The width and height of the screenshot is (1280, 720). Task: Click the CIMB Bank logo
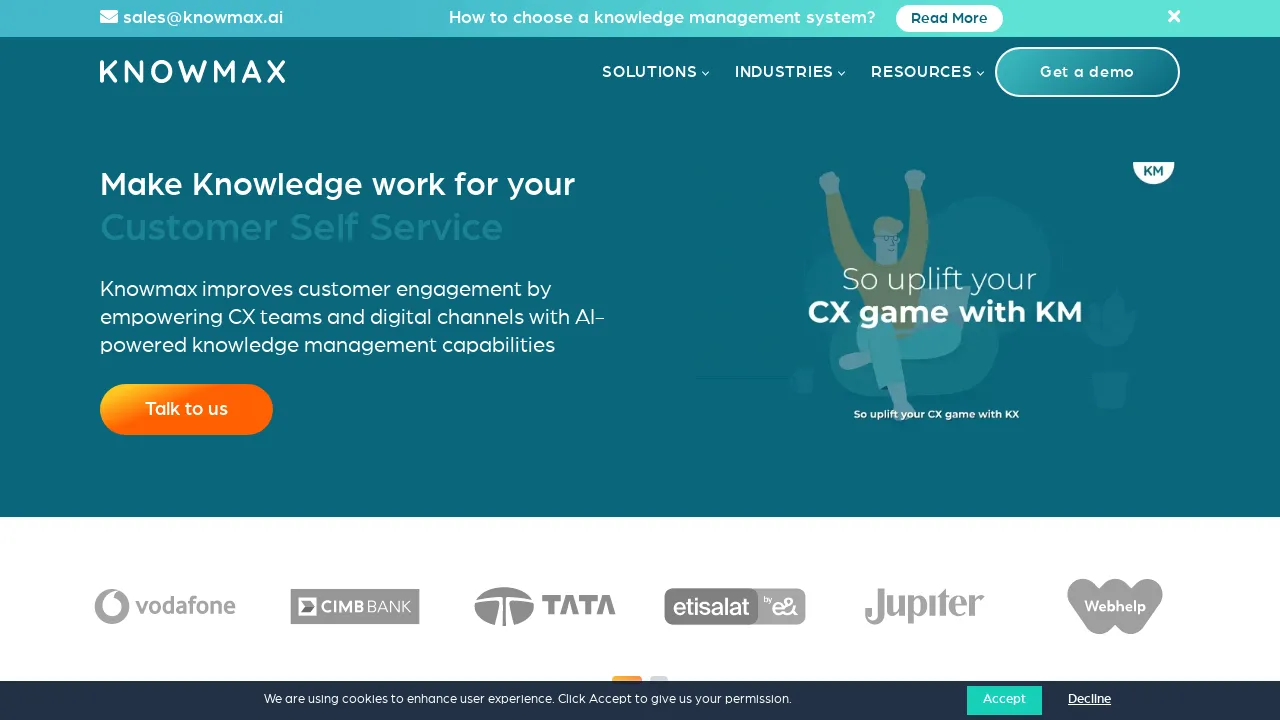click(355, 606)
